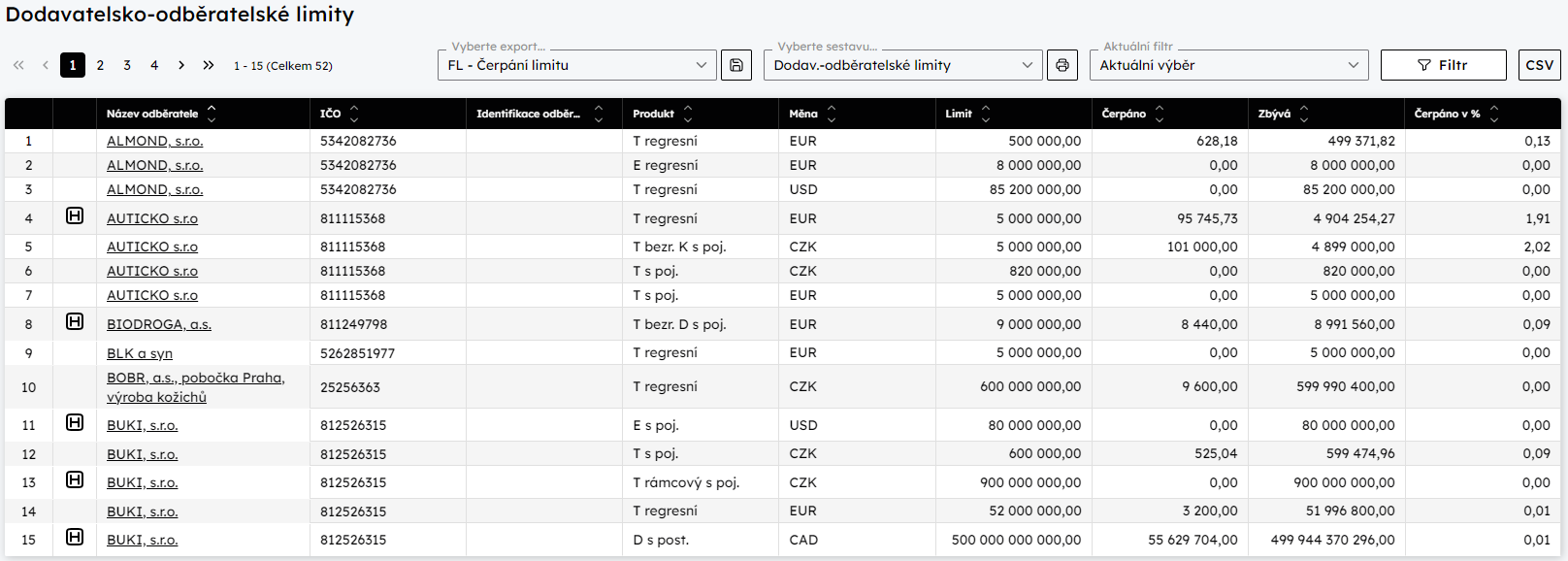The height and width of the screenshot is (561, 1568).
Task: Sort the Čerpáno v % column
Action: [1494, 114]
